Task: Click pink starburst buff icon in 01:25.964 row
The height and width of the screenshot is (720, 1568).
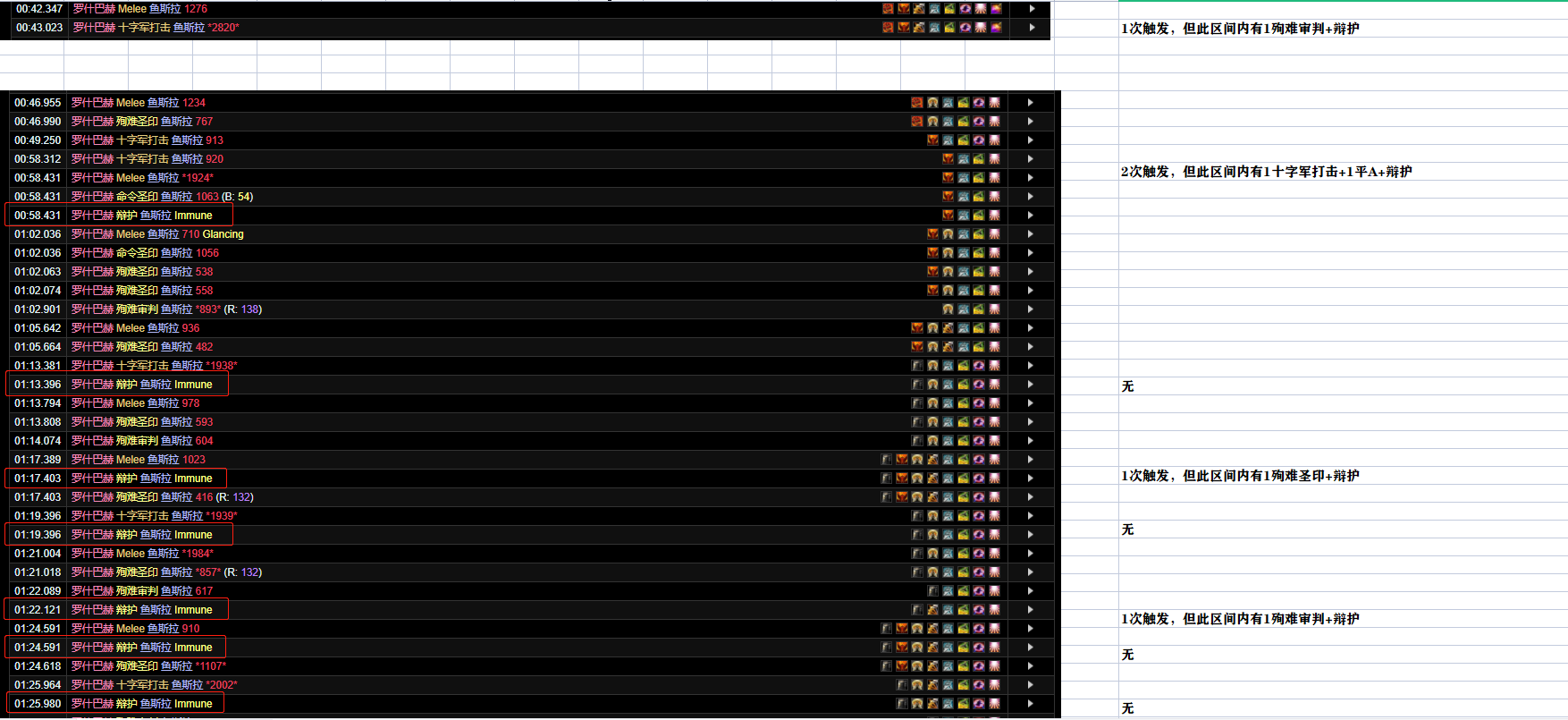Action: click(994, 685)
